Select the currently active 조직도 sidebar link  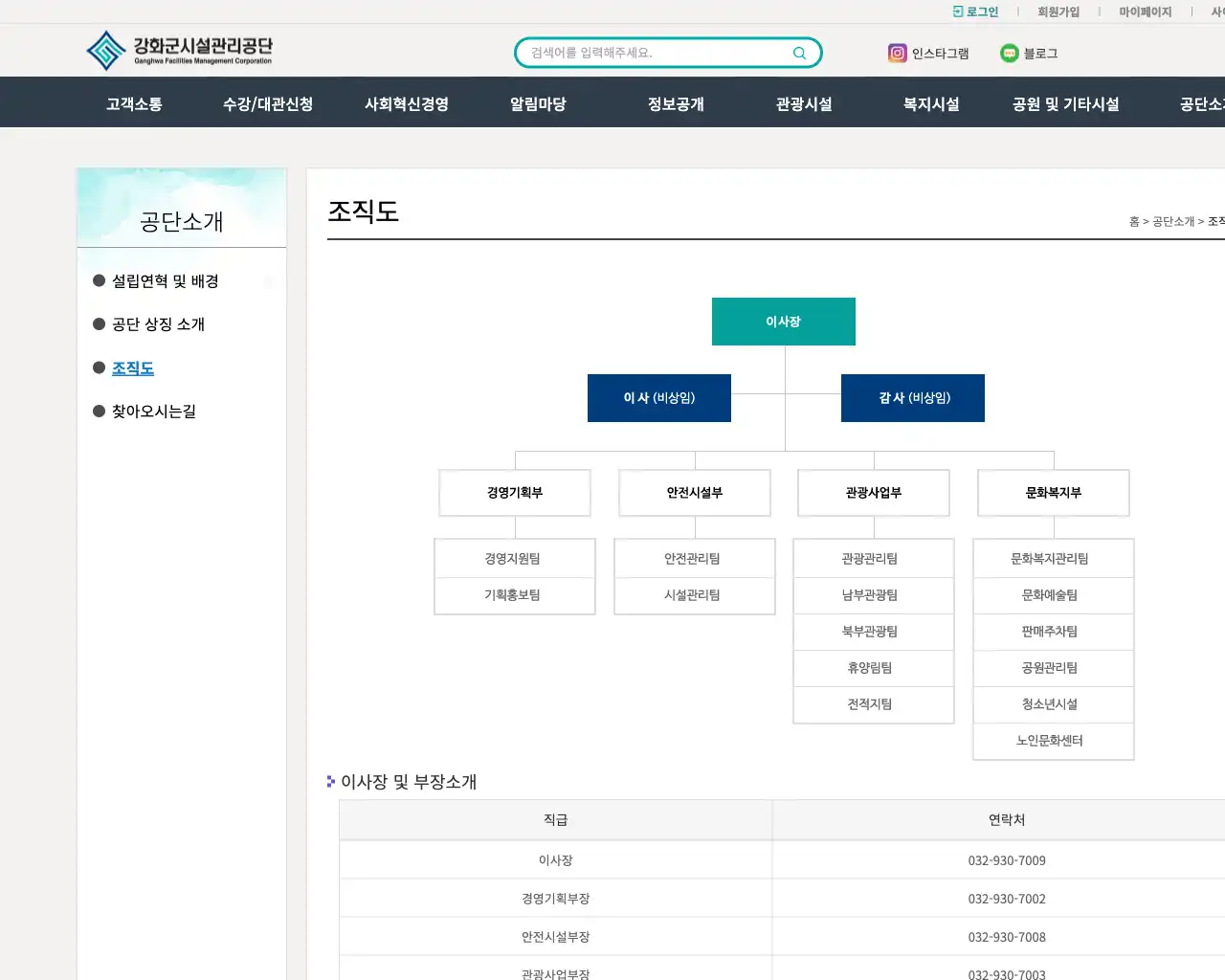tap(131, 367)
